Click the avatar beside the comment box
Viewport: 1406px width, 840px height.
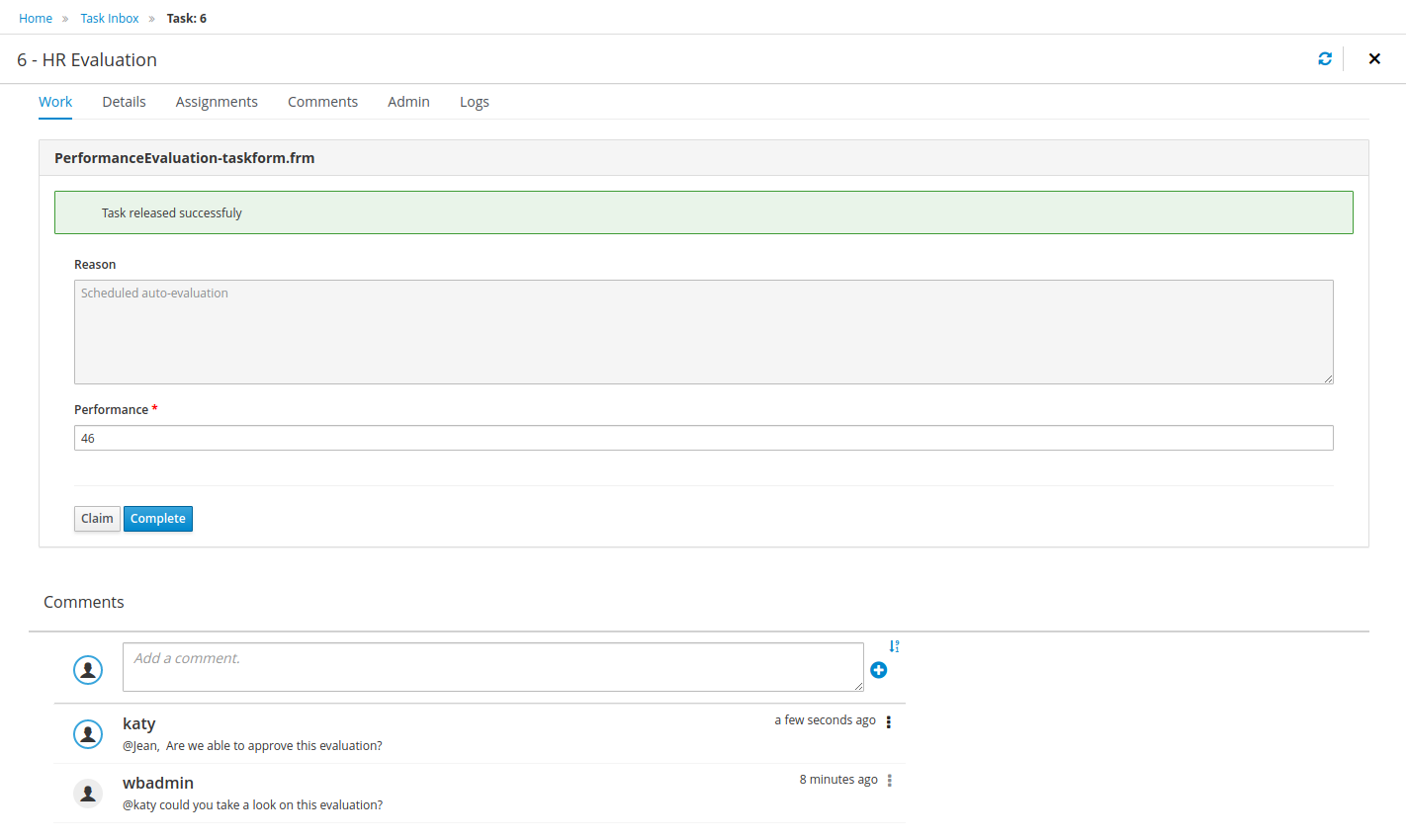click(88, 670)
